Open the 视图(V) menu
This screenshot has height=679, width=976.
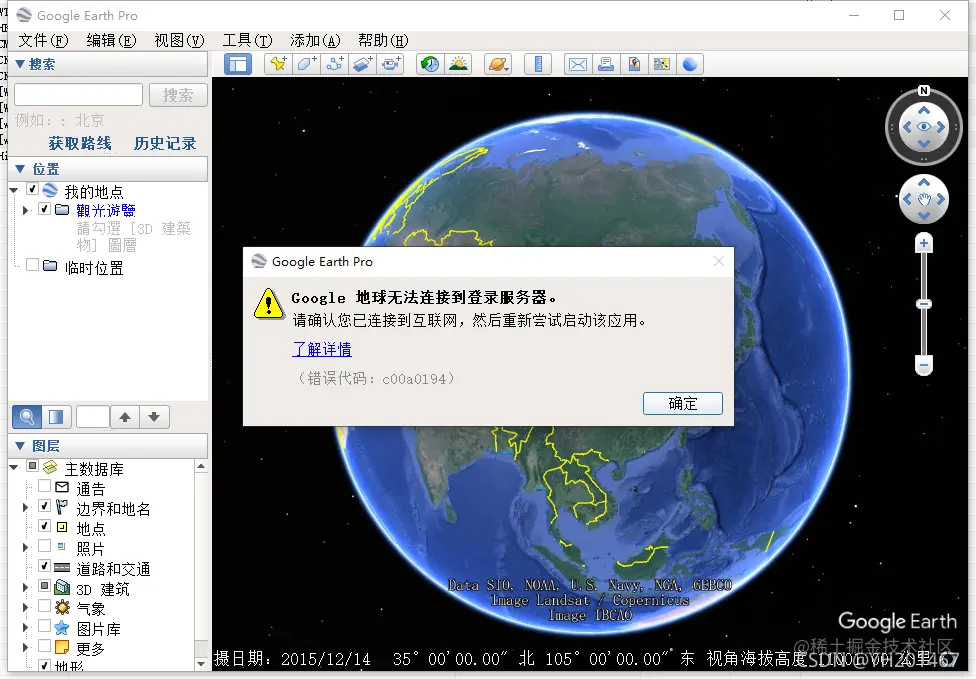click(x=179, y=40)
